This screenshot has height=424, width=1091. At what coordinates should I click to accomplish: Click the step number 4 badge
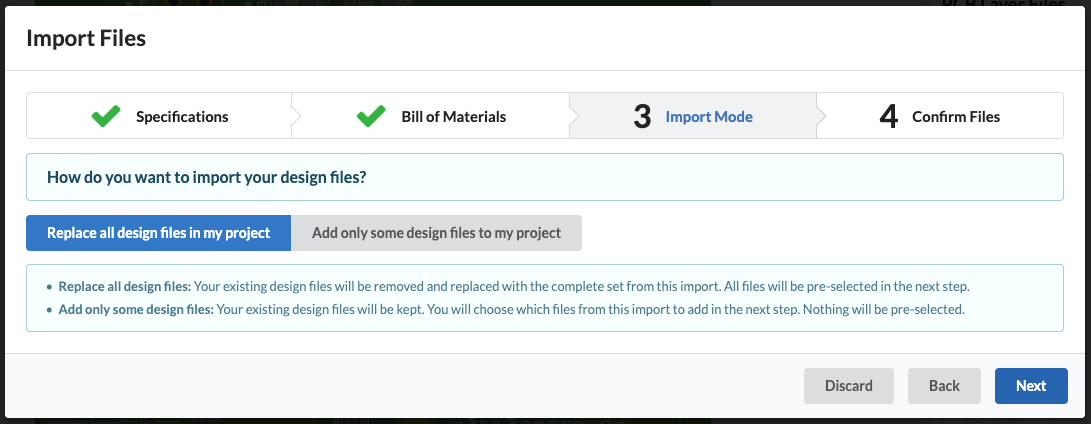pos(888,116)
